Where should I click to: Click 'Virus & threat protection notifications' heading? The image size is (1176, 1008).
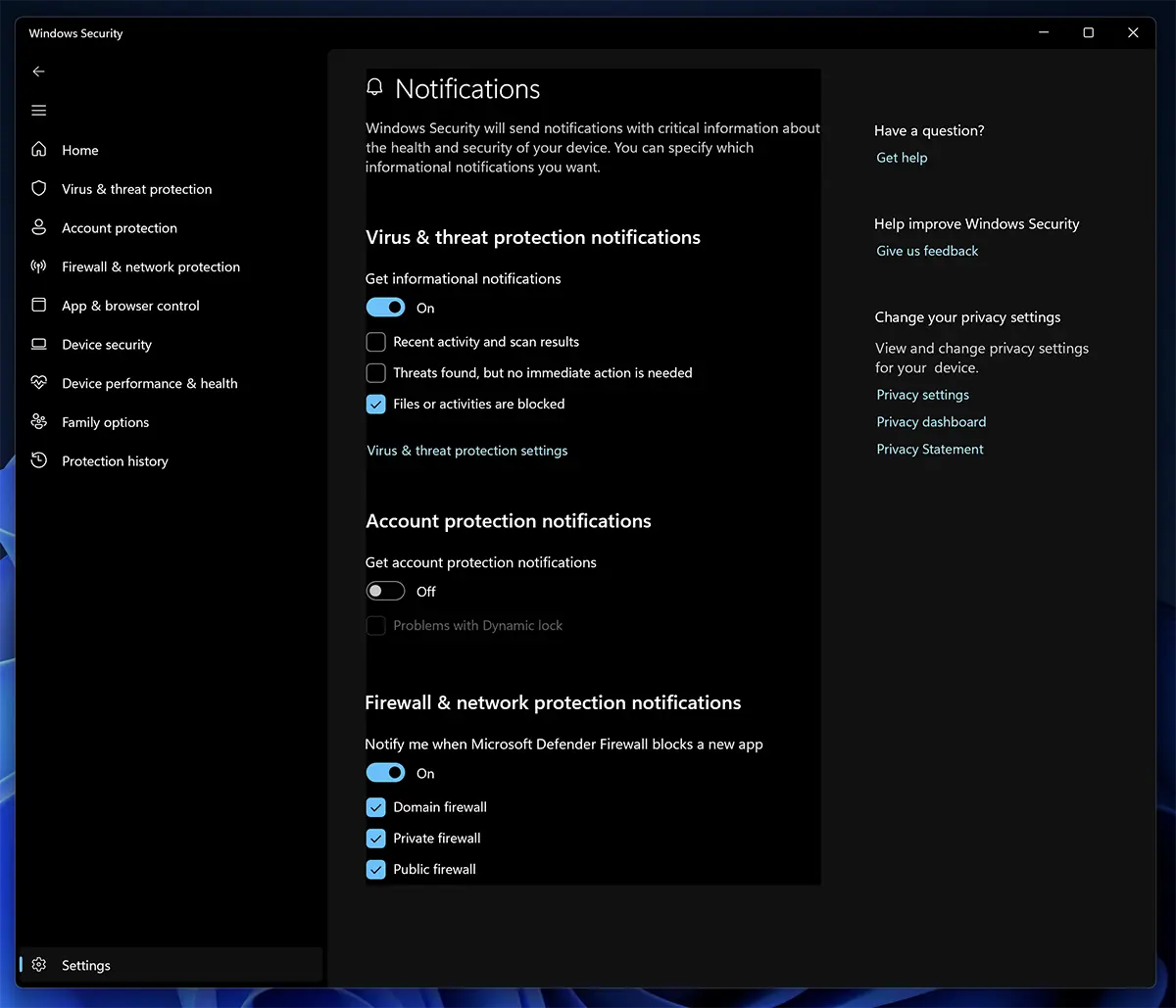pos(533,237)
